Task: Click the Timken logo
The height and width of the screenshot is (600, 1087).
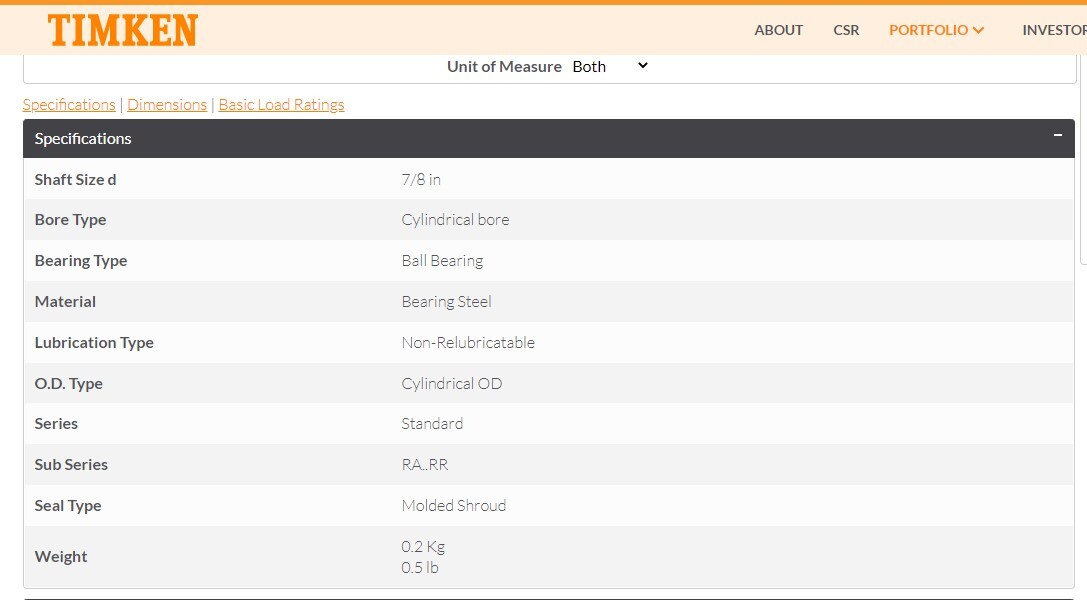Action: tap(123, 30)
